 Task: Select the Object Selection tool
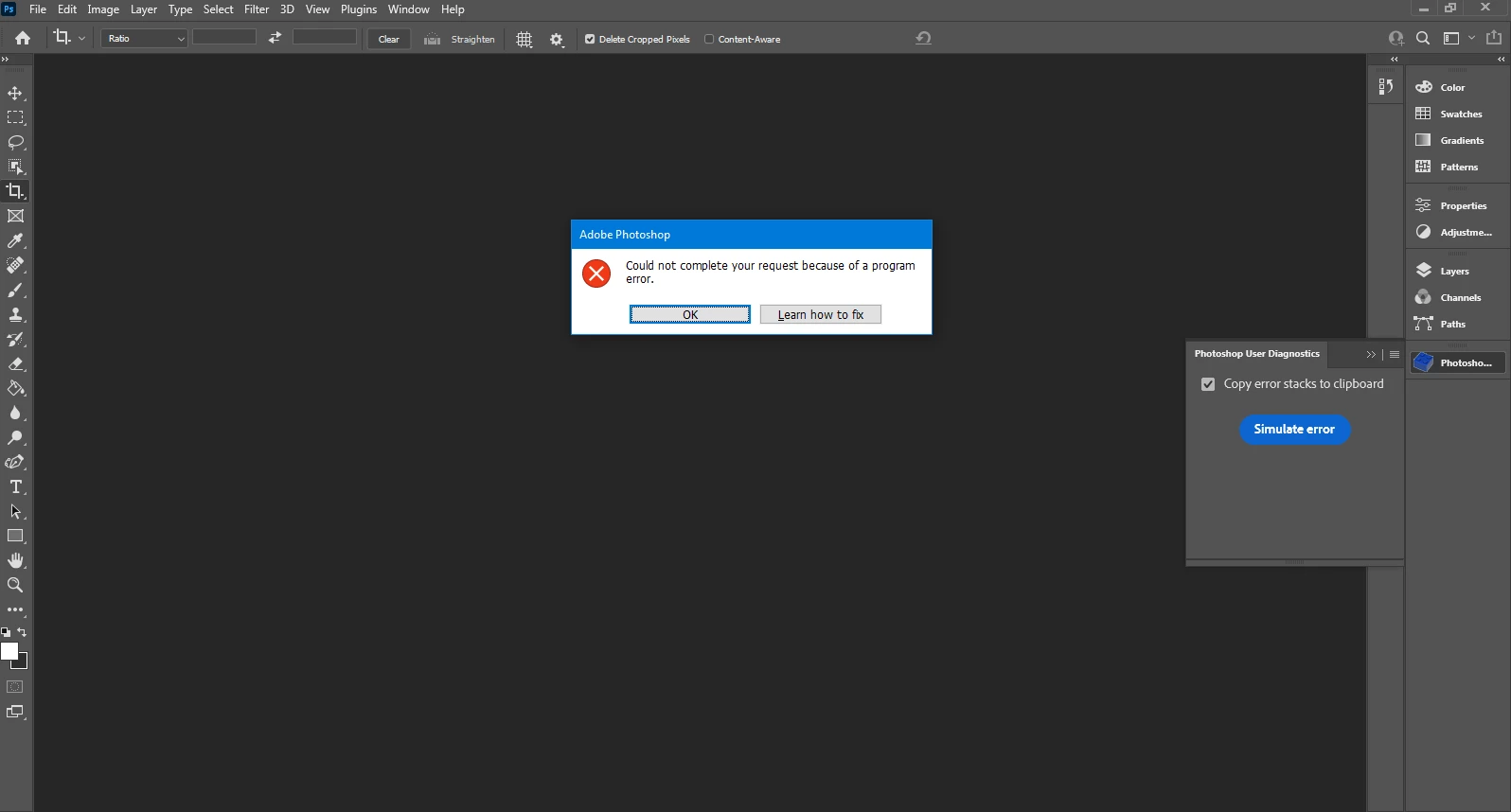[15, 167]
